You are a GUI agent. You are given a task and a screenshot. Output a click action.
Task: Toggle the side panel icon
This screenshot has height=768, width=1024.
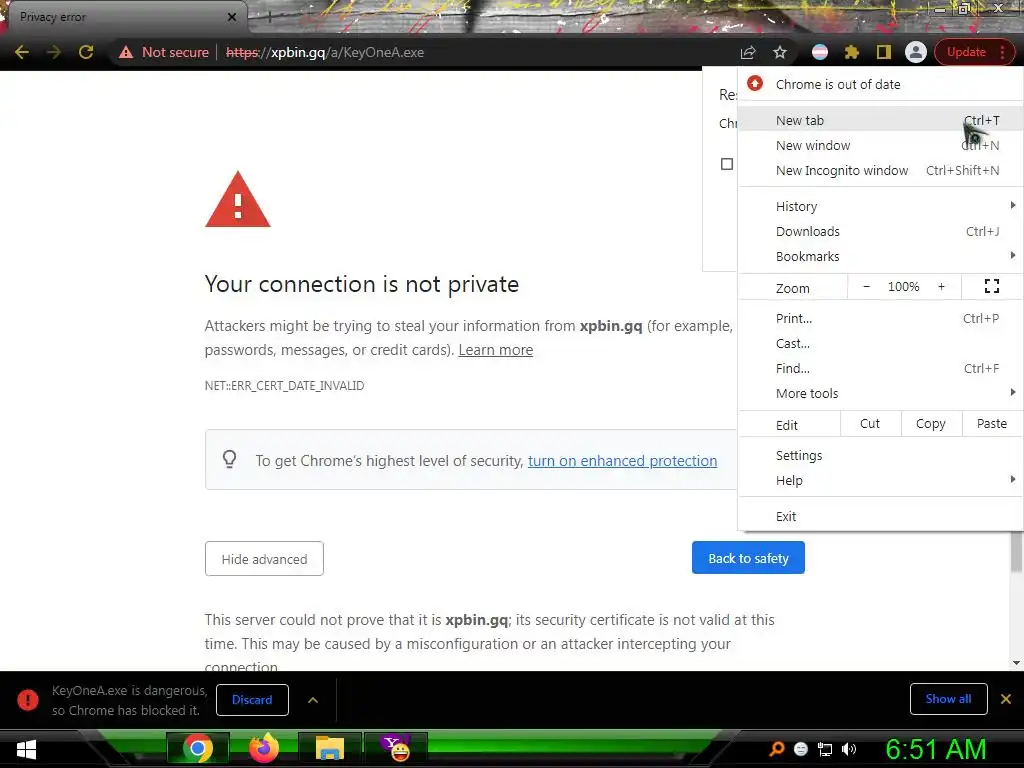[x=884, y=52]
